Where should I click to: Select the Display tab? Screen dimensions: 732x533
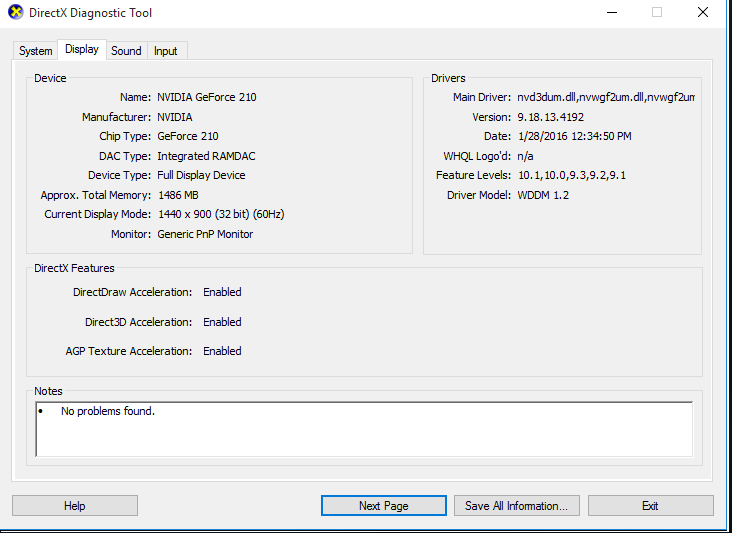[x=82, y=49]
